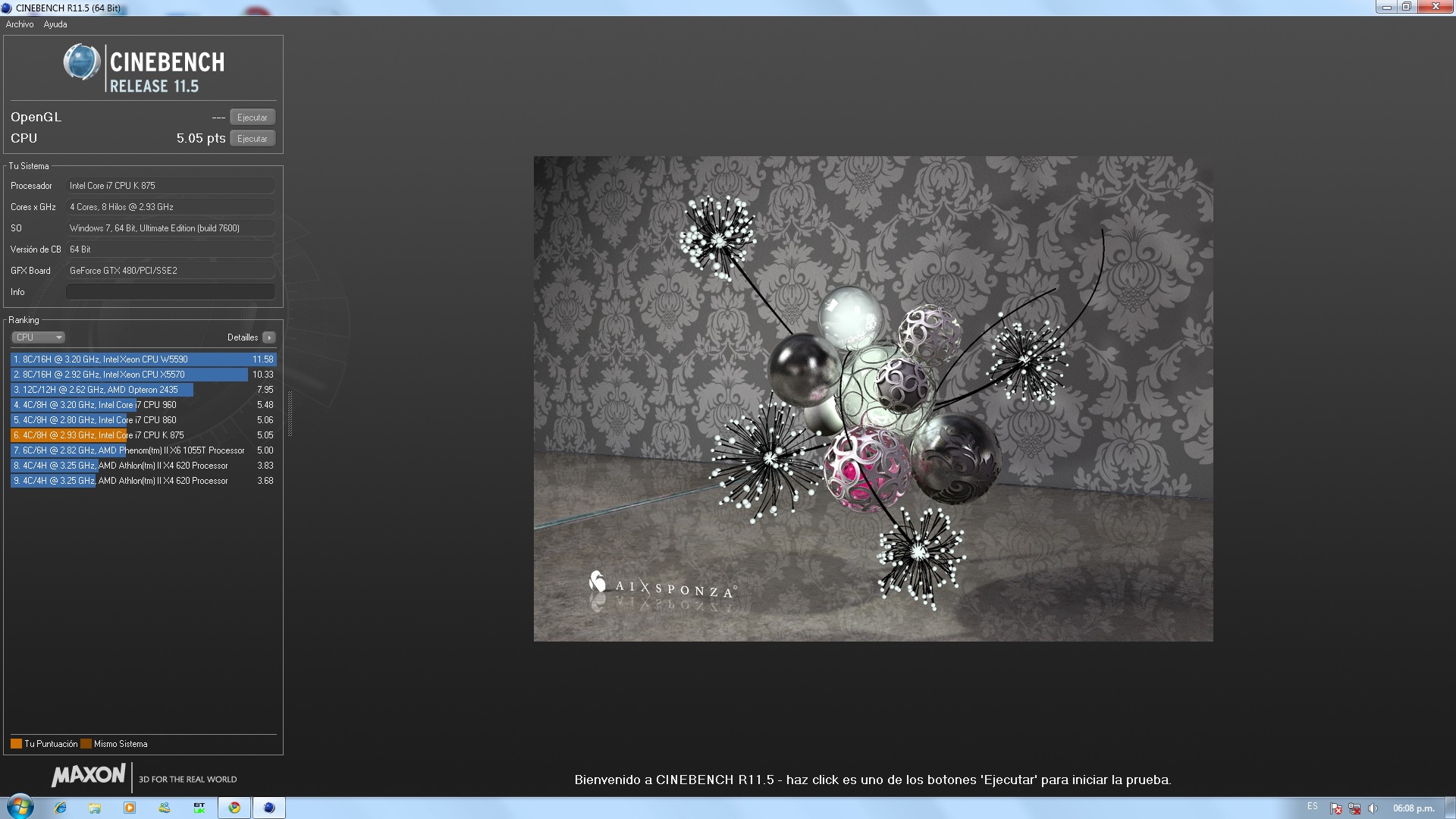The image size is (1456, 819).
Task: Click the SO Windows 7 field
Action: pyautogui.click(x=171, y=228)
